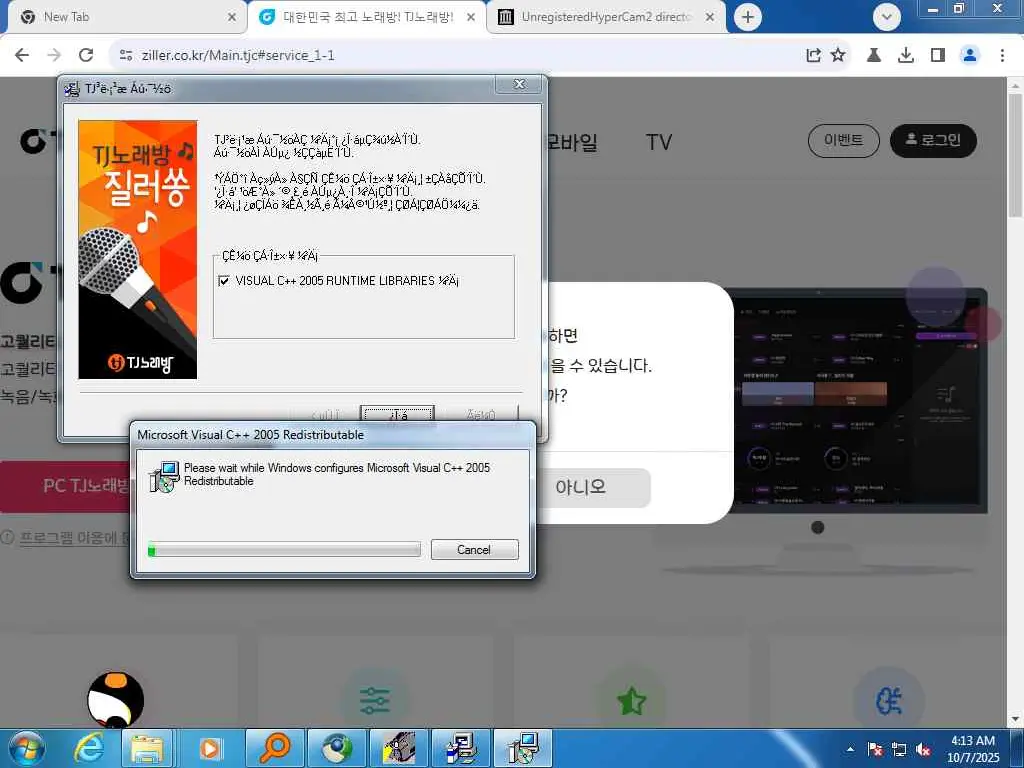Open the TV menu item
The width and height of the screenshot is (1024, 768).
point(658,142)
